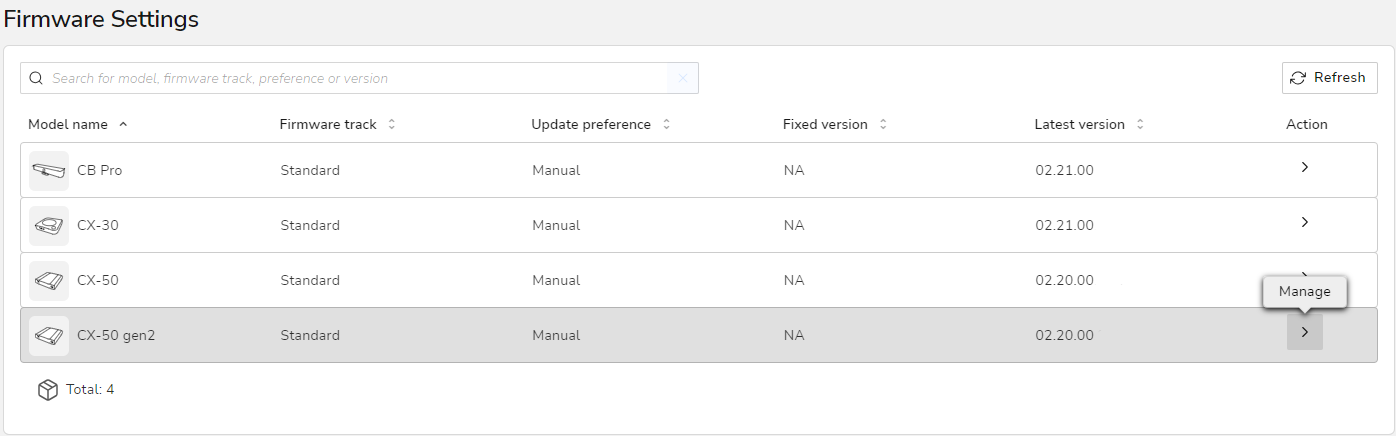Open Manage chevron for CX-50 gen2
Viewport: 1396px width, 436px height.
pos(1304,332)
